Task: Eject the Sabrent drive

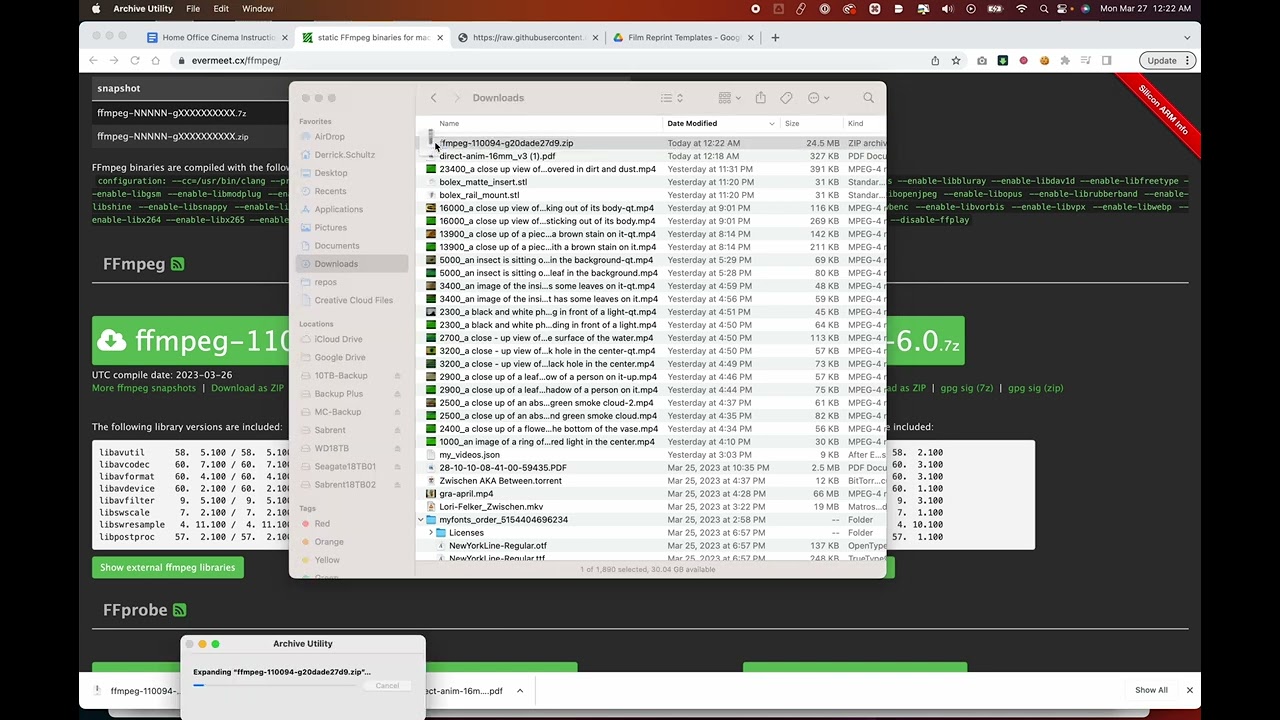Action: (397, 430)
